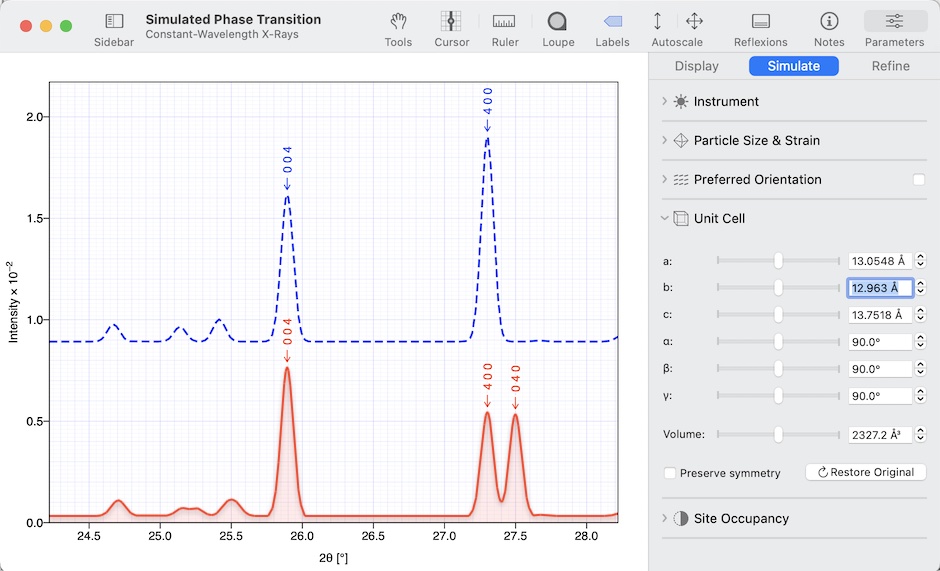
Task: Click the Volume slider
Action: point(778,435)
